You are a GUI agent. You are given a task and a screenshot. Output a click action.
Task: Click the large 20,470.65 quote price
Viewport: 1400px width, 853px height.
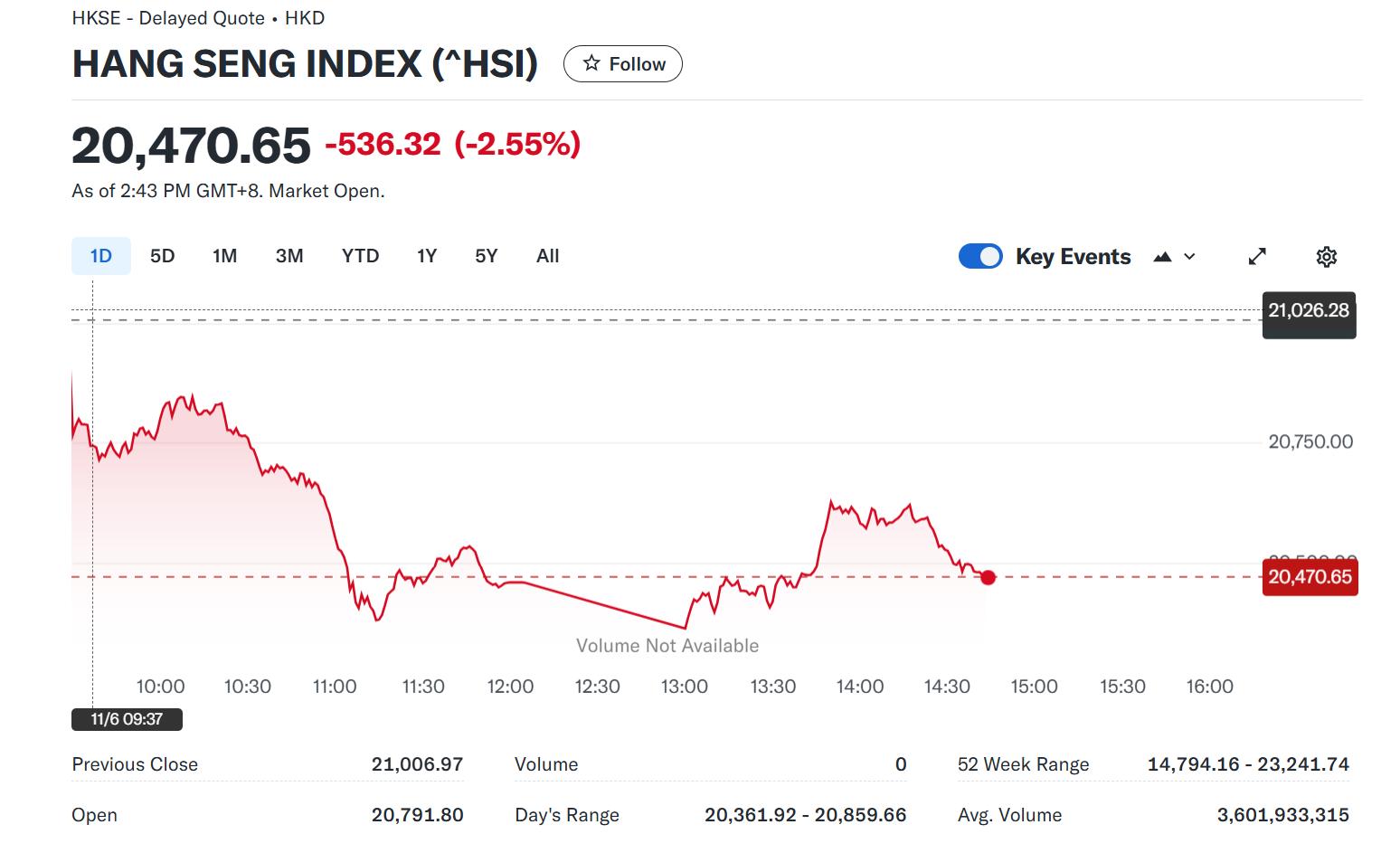pos(191,146)
